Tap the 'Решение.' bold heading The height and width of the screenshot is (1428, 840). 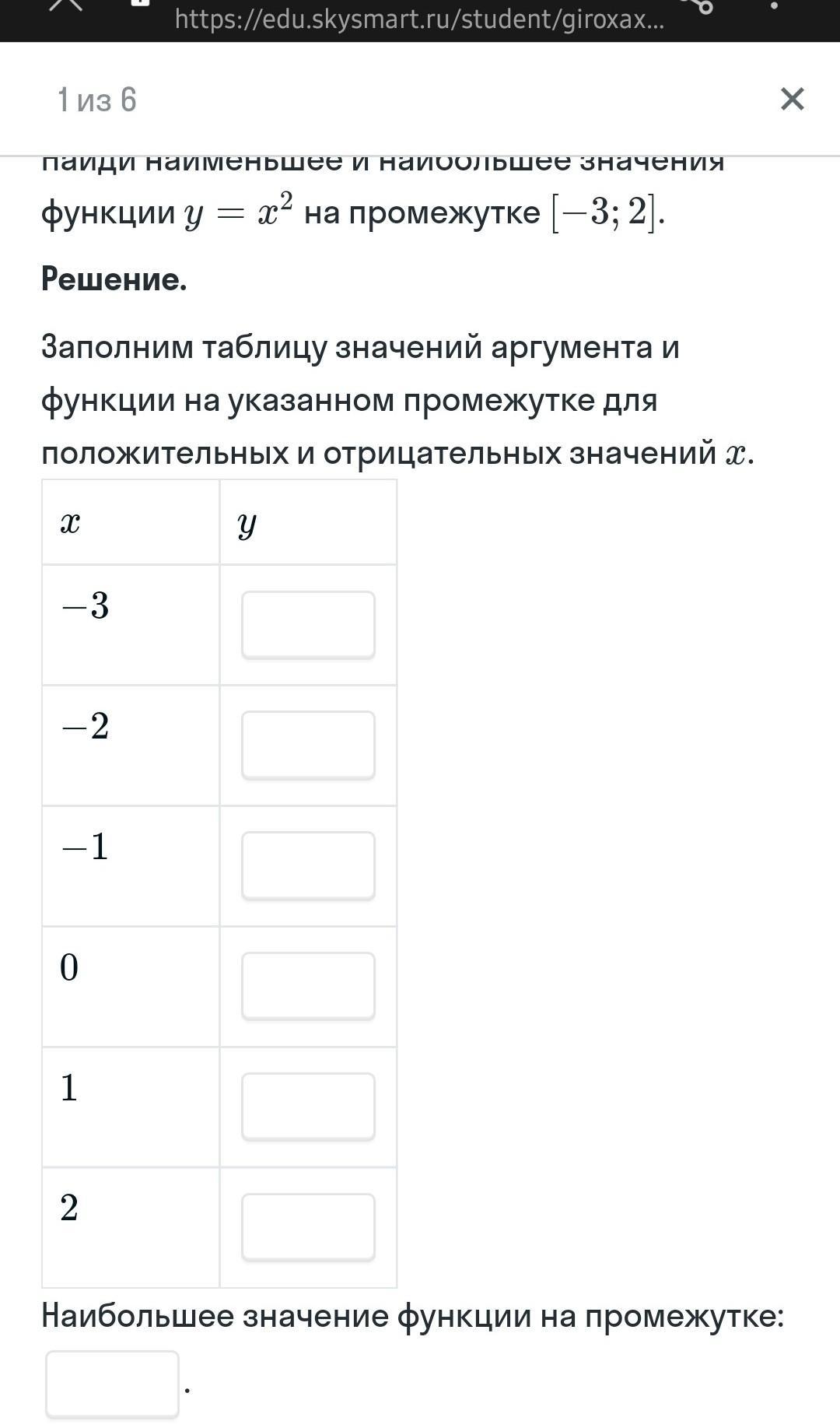pyautogui.click(x=114, y=279)
